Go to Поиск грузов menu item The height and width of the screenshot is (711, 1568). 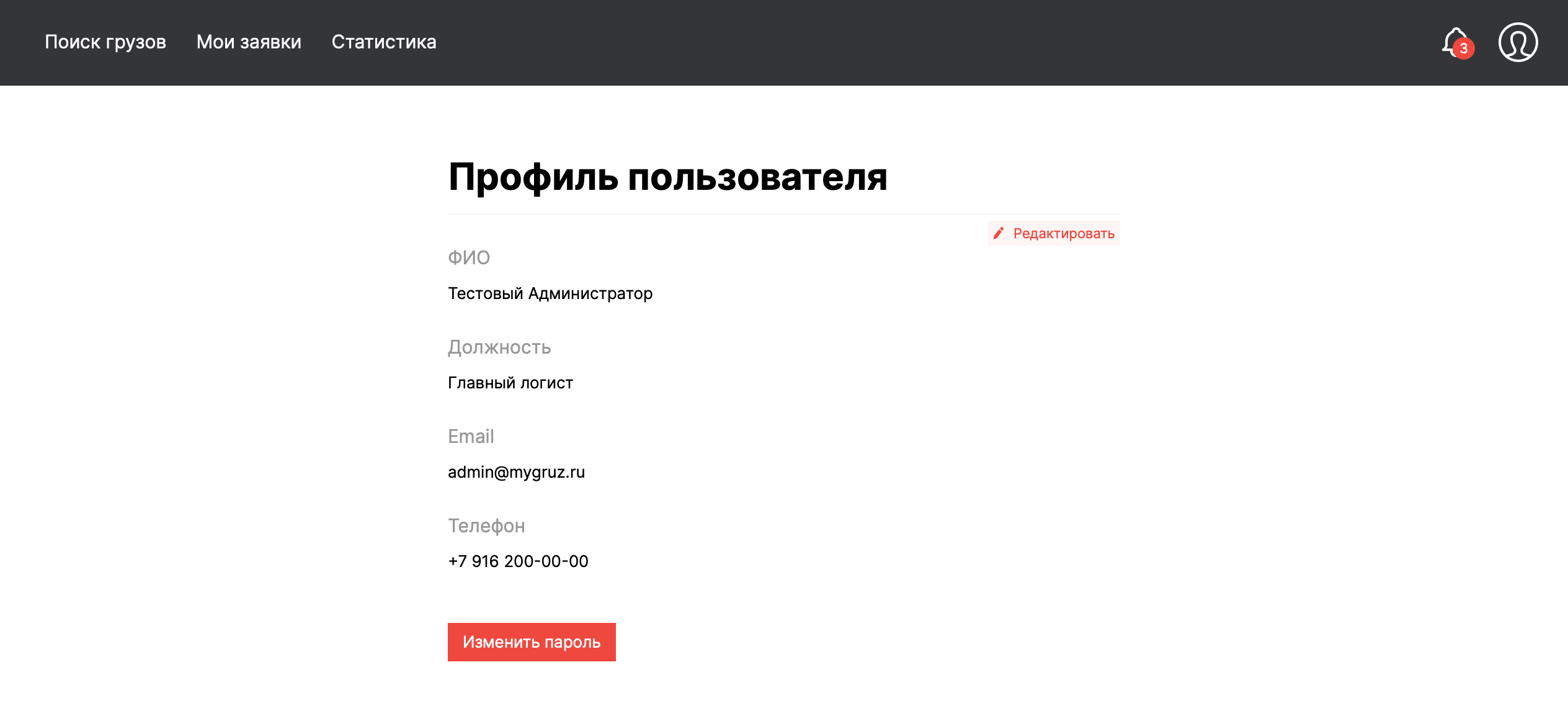point(105,42)
